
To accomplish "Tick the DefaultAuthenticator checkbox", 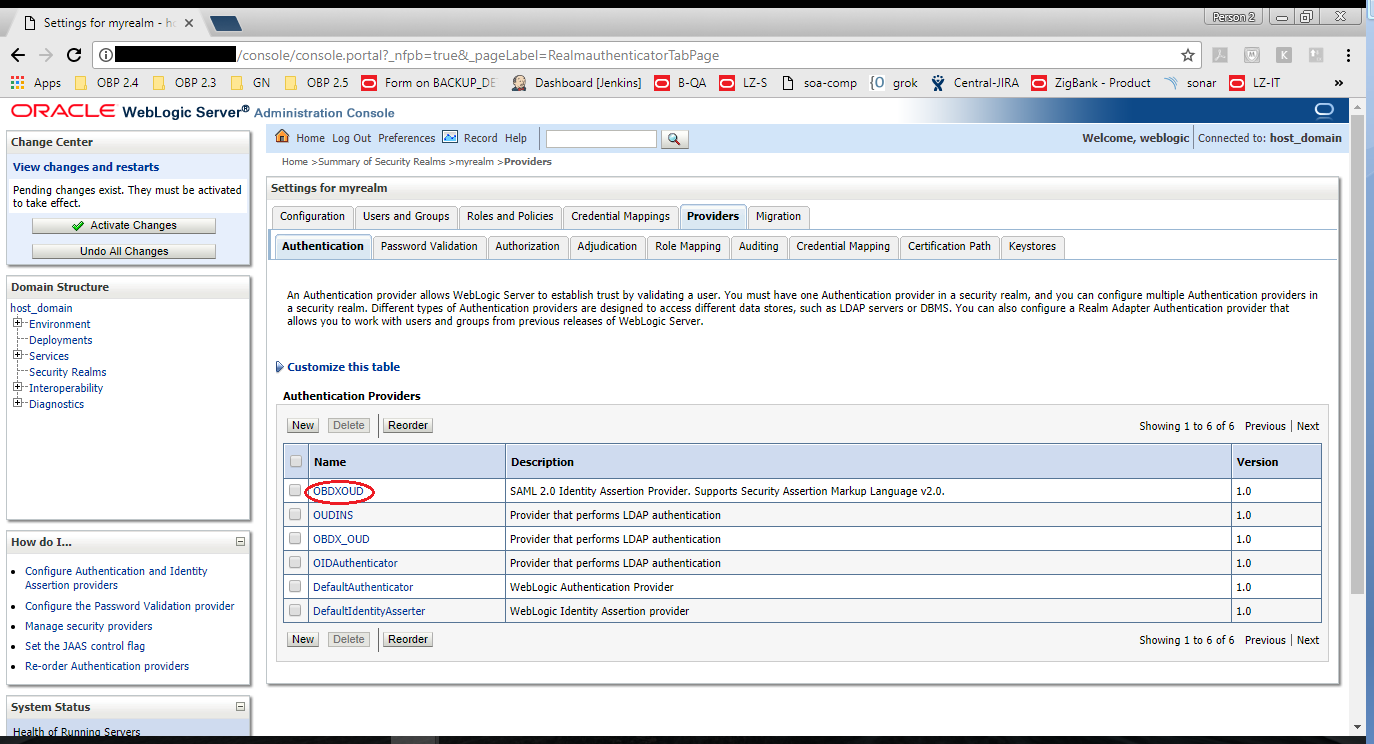I will tap(295, 587).
